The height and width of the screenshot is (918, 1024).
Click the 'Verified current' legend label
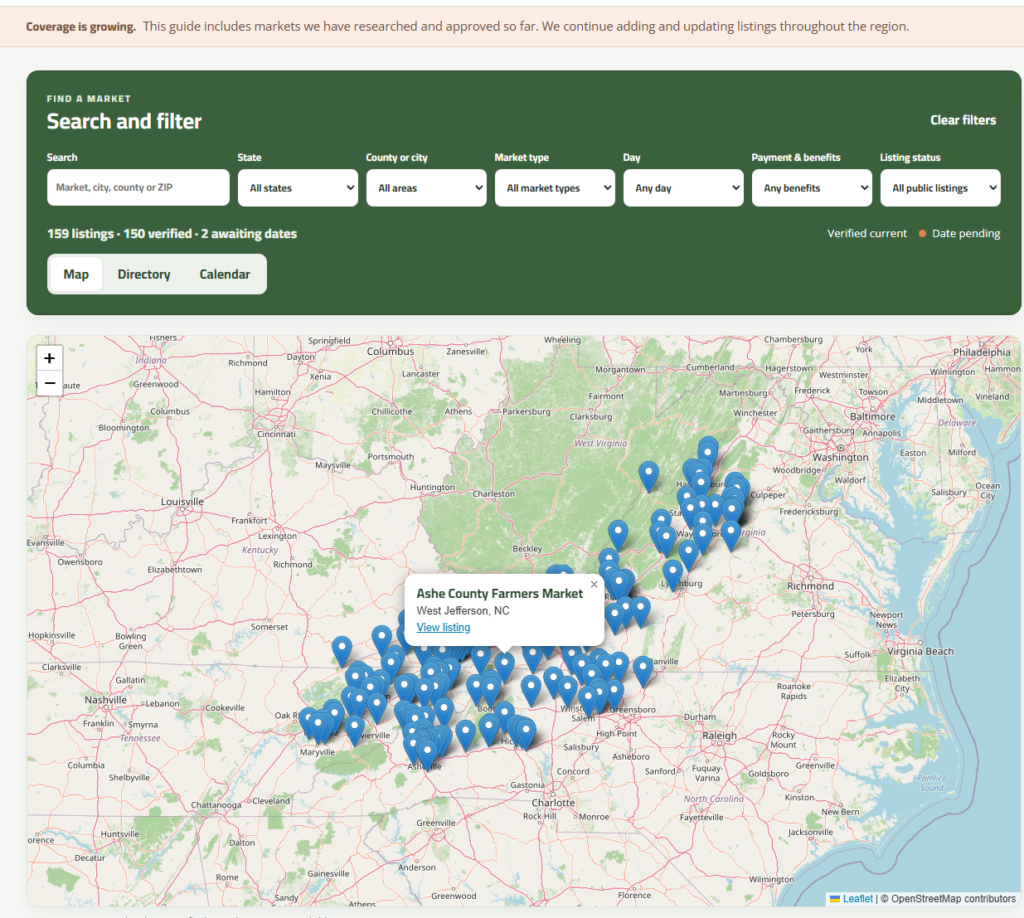(x=867, y=233)
